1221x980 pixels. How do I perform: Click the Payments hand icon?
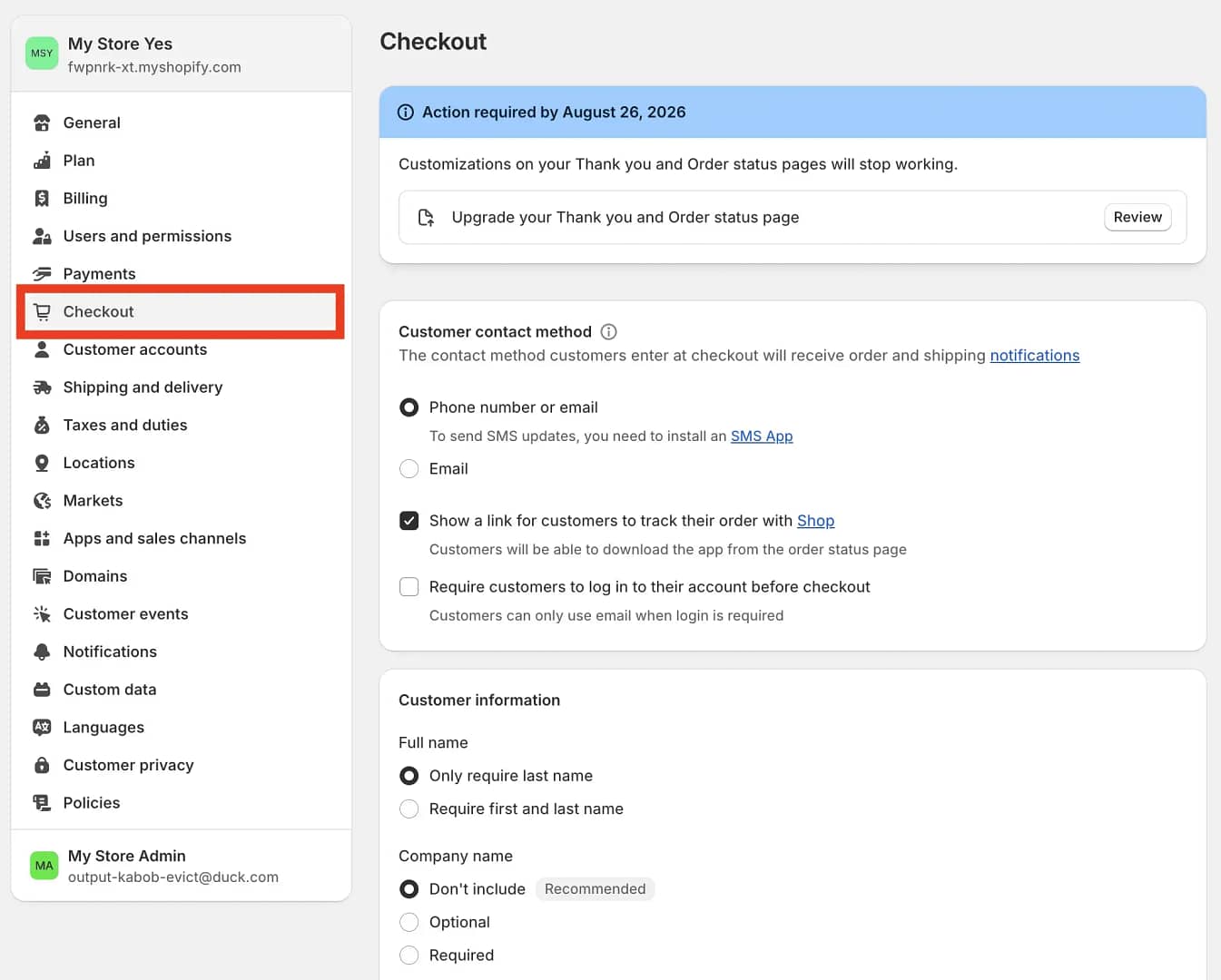pyautogui.click(x=42, y=274)
